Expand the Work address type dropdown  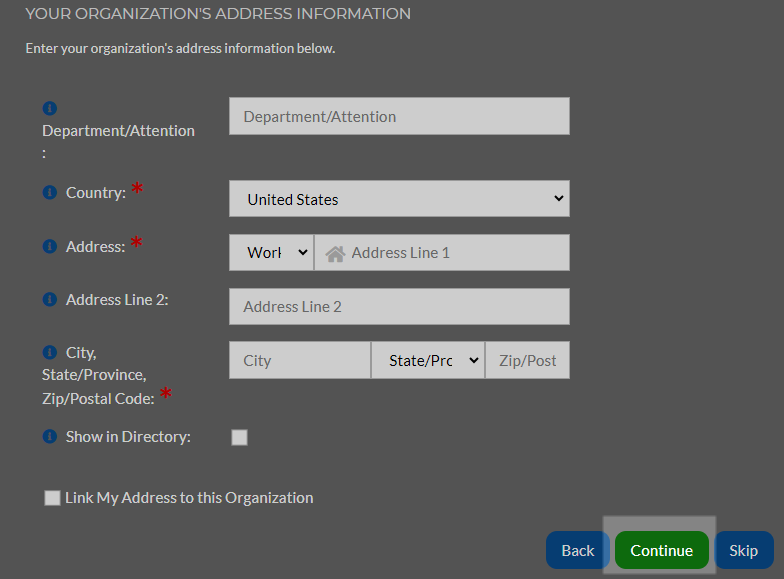(271, 252)
